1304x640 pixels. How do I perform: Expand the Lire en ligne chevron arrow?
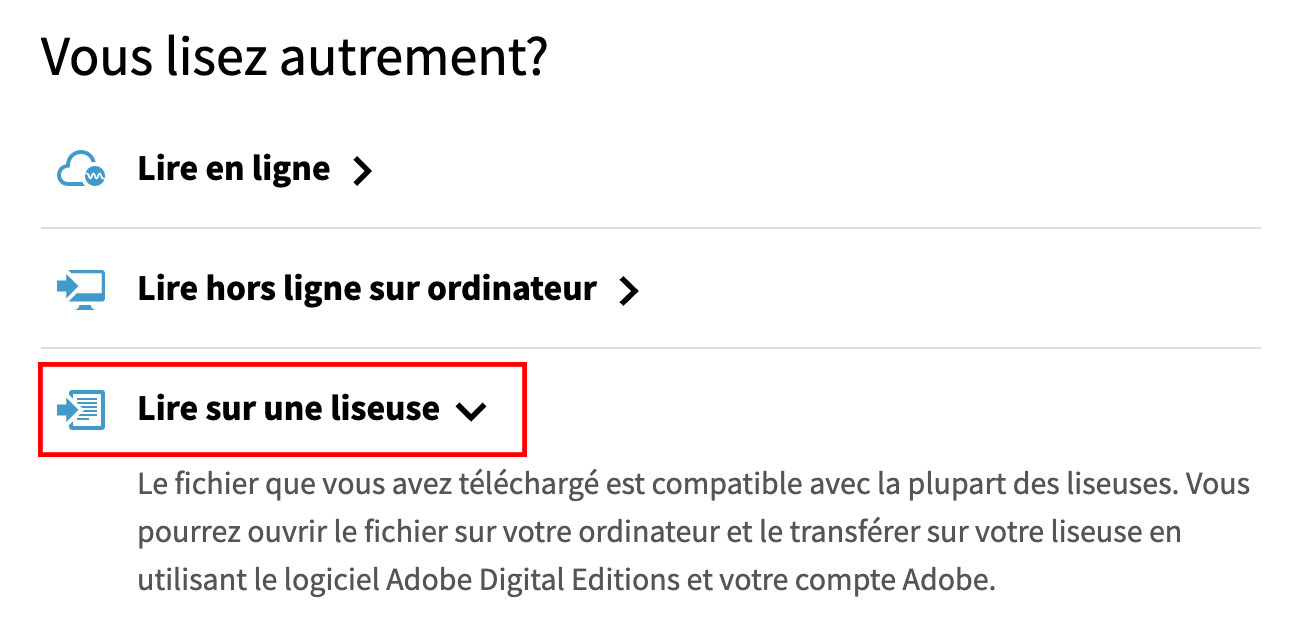pyautogui.click(x=363, y=172)
